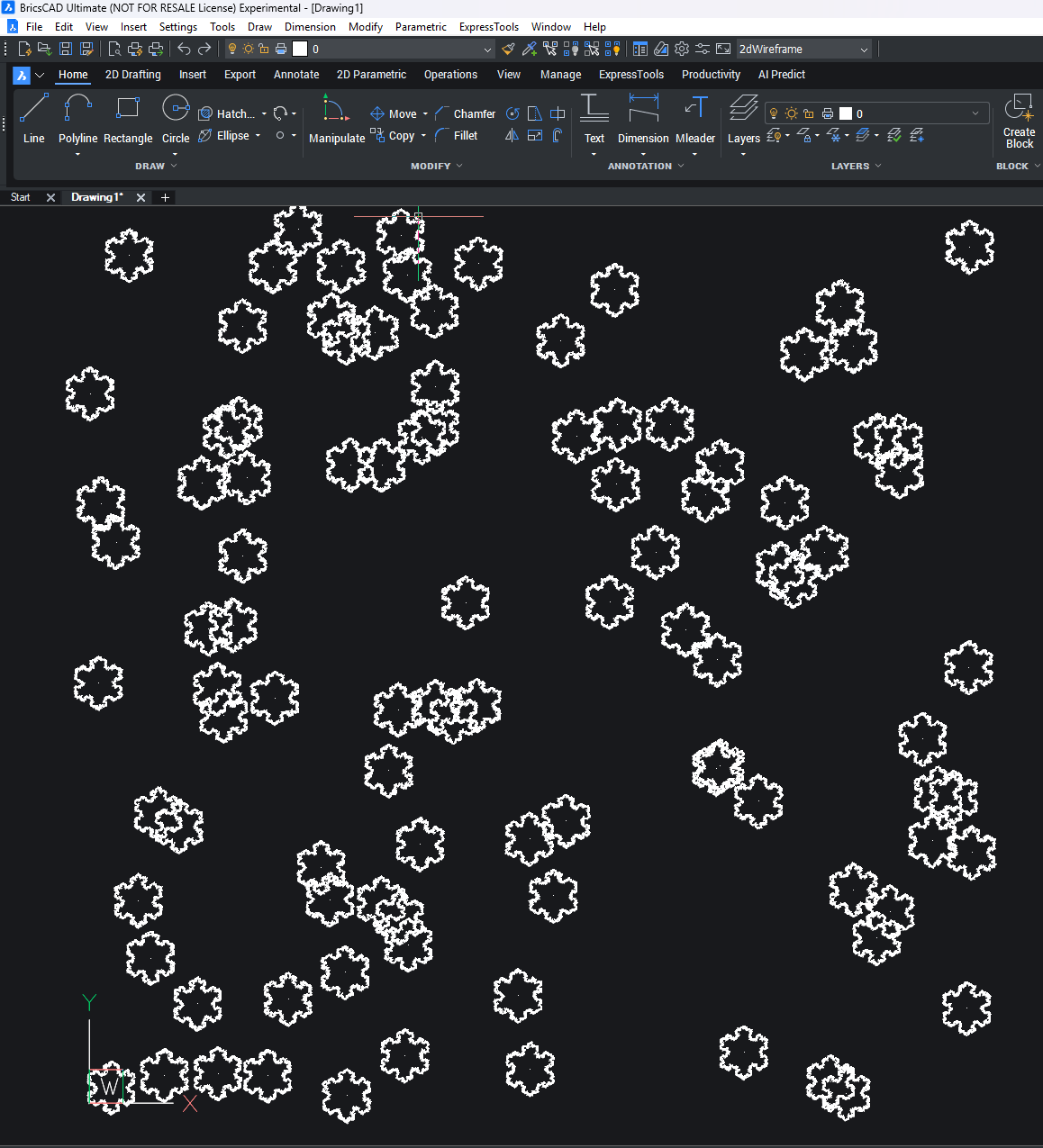Click white color swatch in ribbon Layers dropdown
1043x1148 pixels.
[x=845, y=113]
